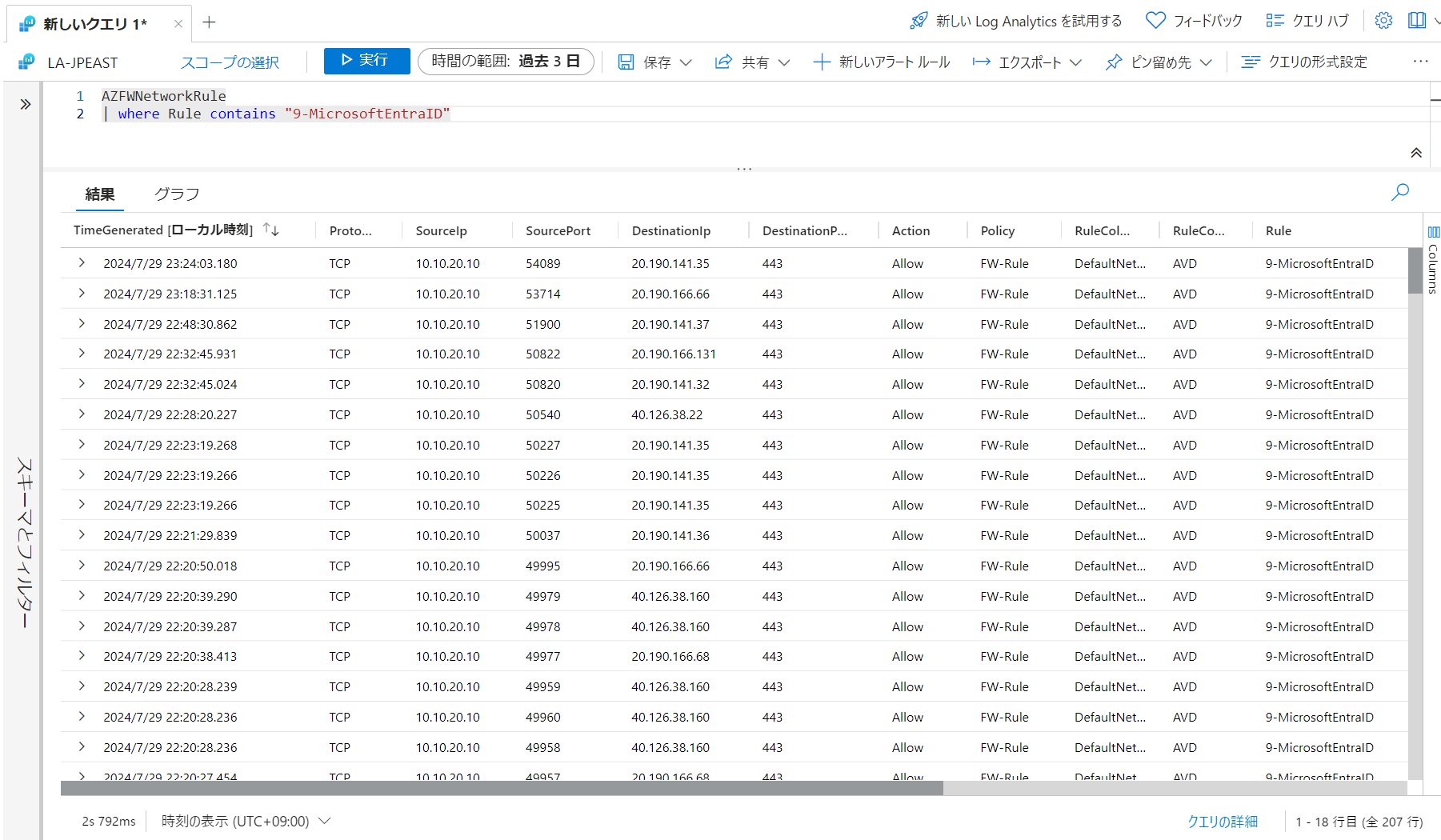Viewport: 1441px width, 840px height.
Task: Expand row 2024/7/29 22:28:20.227
Action: point(82,414)
